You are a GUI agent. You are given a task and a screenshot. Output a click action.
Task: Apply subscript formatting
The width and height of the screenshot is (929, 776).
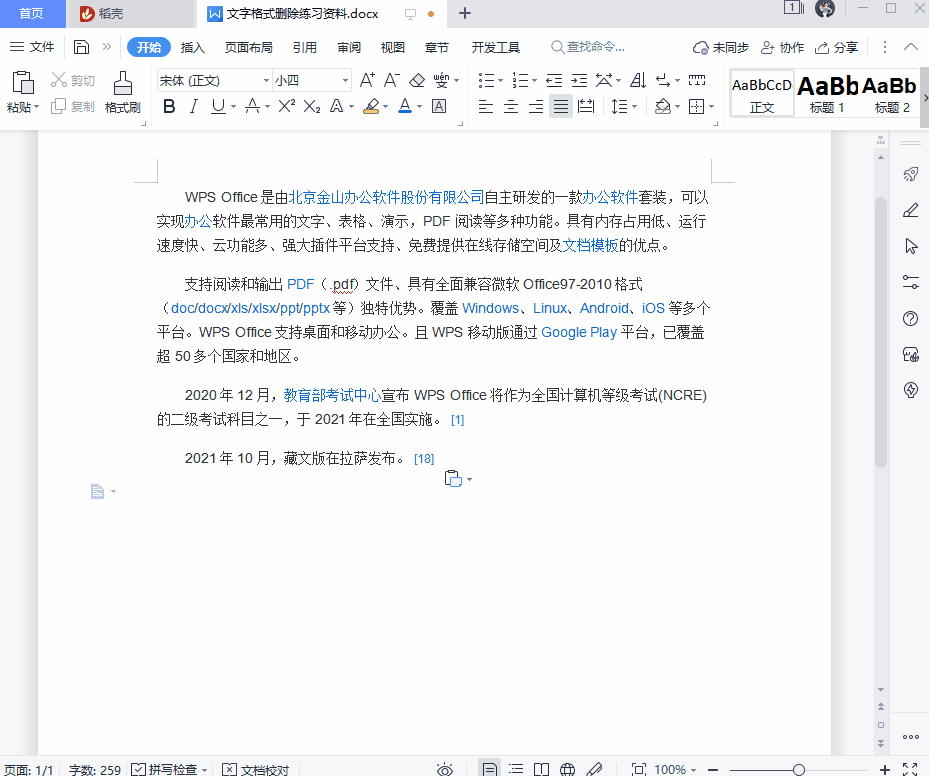[x=312, y=106]
